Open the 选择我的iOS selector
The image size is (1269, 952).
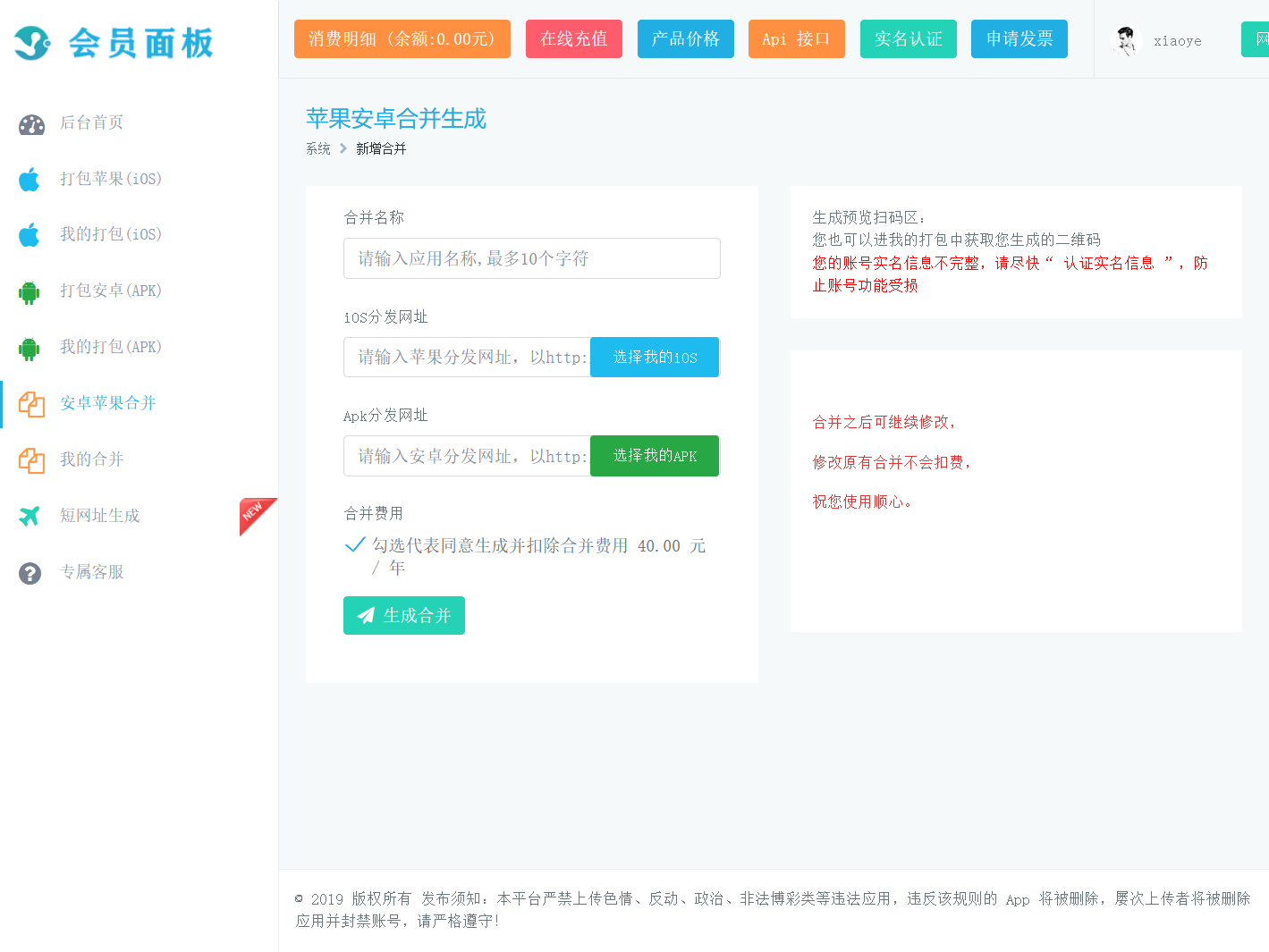[655, 357]
